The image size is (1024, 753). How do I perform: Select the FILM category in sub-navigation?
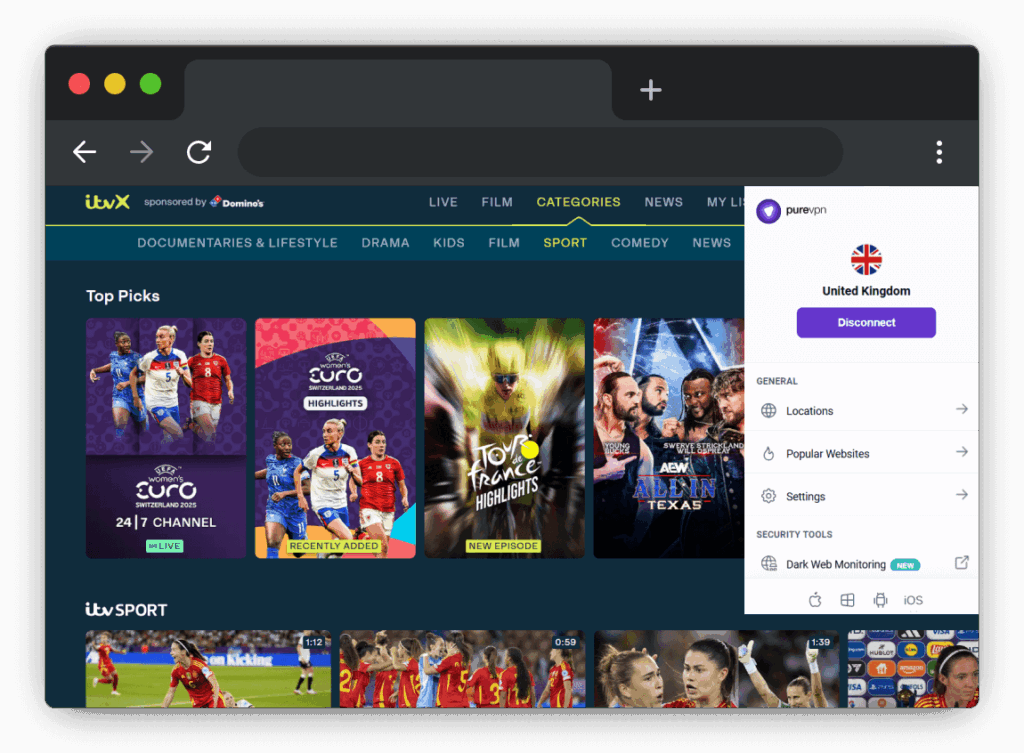(504, 243)
